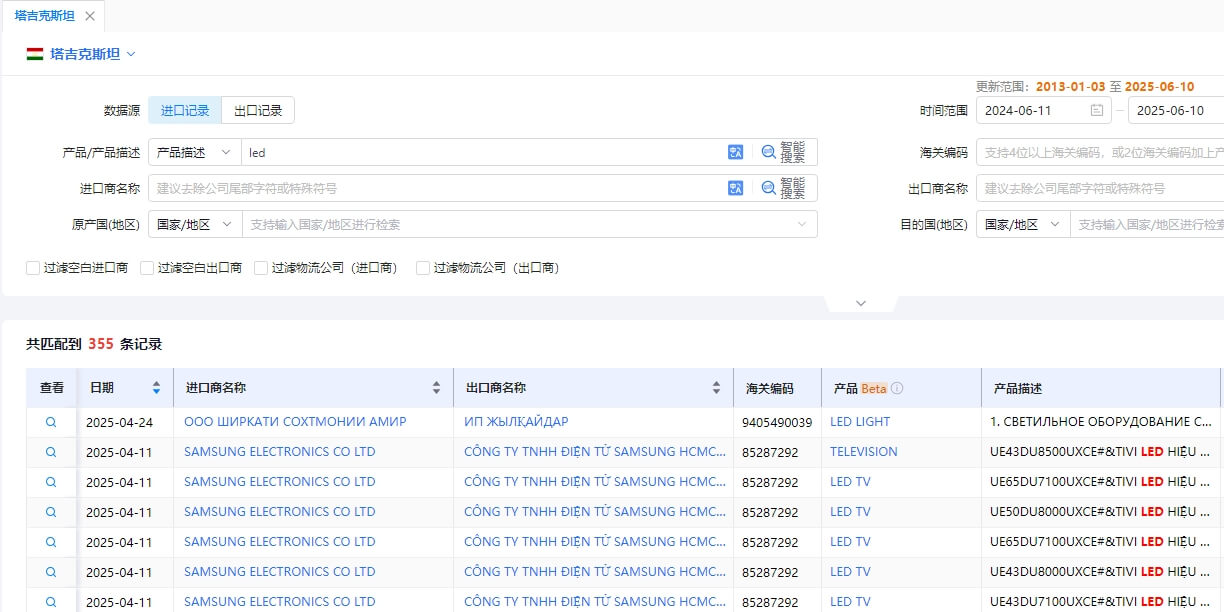Open the 塔吉克斯坦 country switcher dropdown
Image resolution: width=1224 pixels, height=612 pixels.
coord(81,54)
